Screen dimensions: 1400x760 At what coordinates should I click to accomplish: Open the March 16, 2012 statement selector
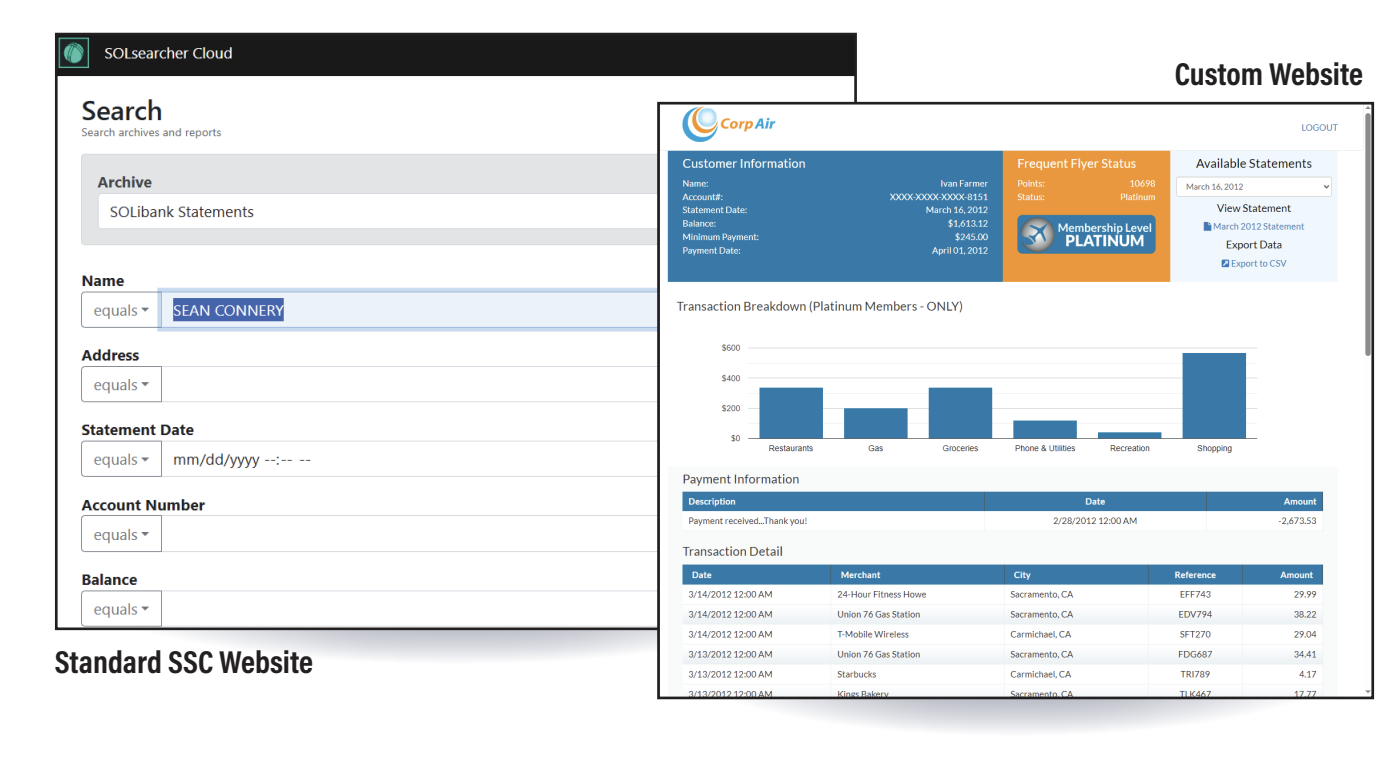pyautogui.click(x=1253, y=186)
